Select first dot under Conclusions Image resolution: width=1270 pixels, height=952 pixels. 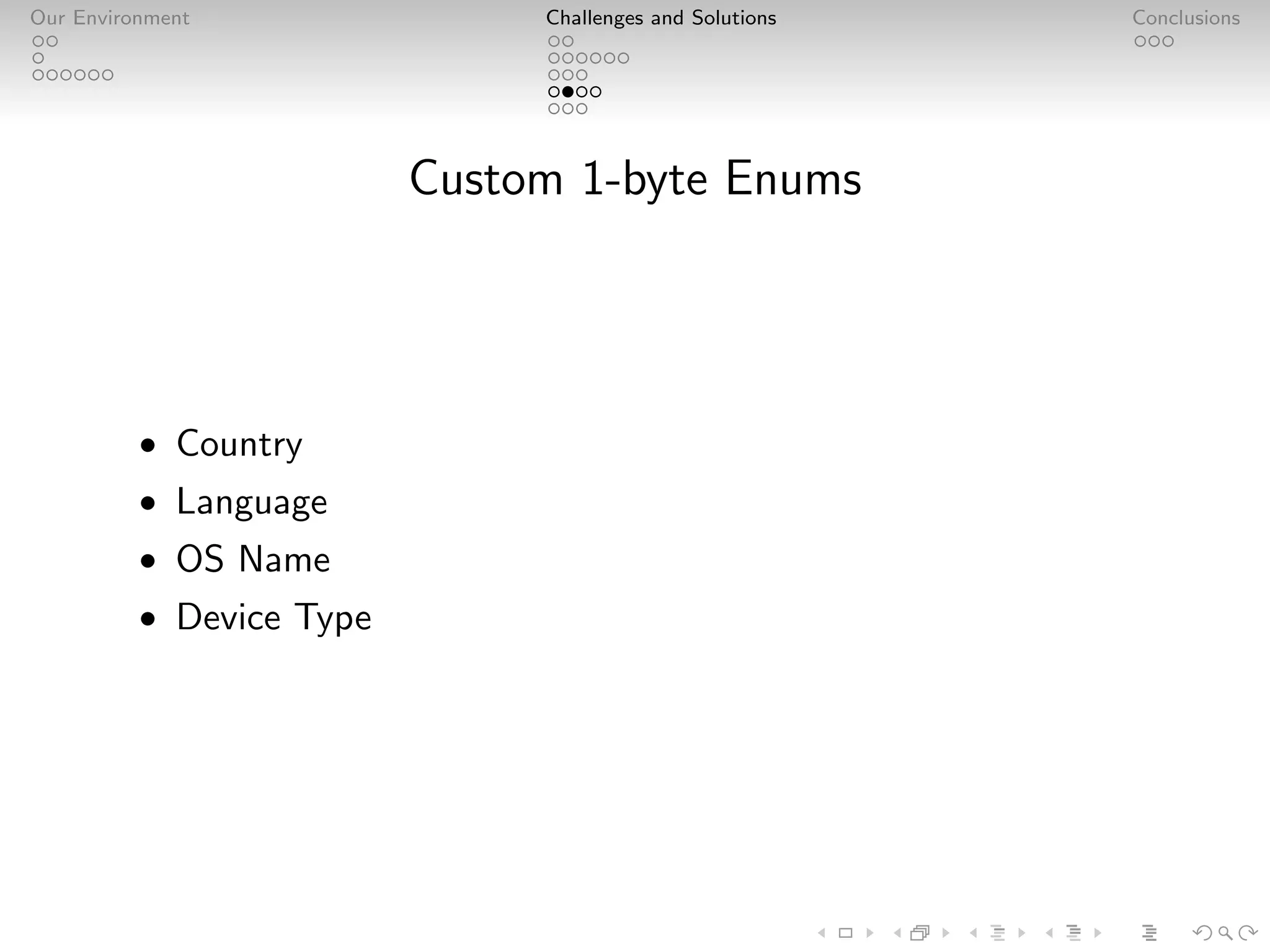click(1140, 42)
